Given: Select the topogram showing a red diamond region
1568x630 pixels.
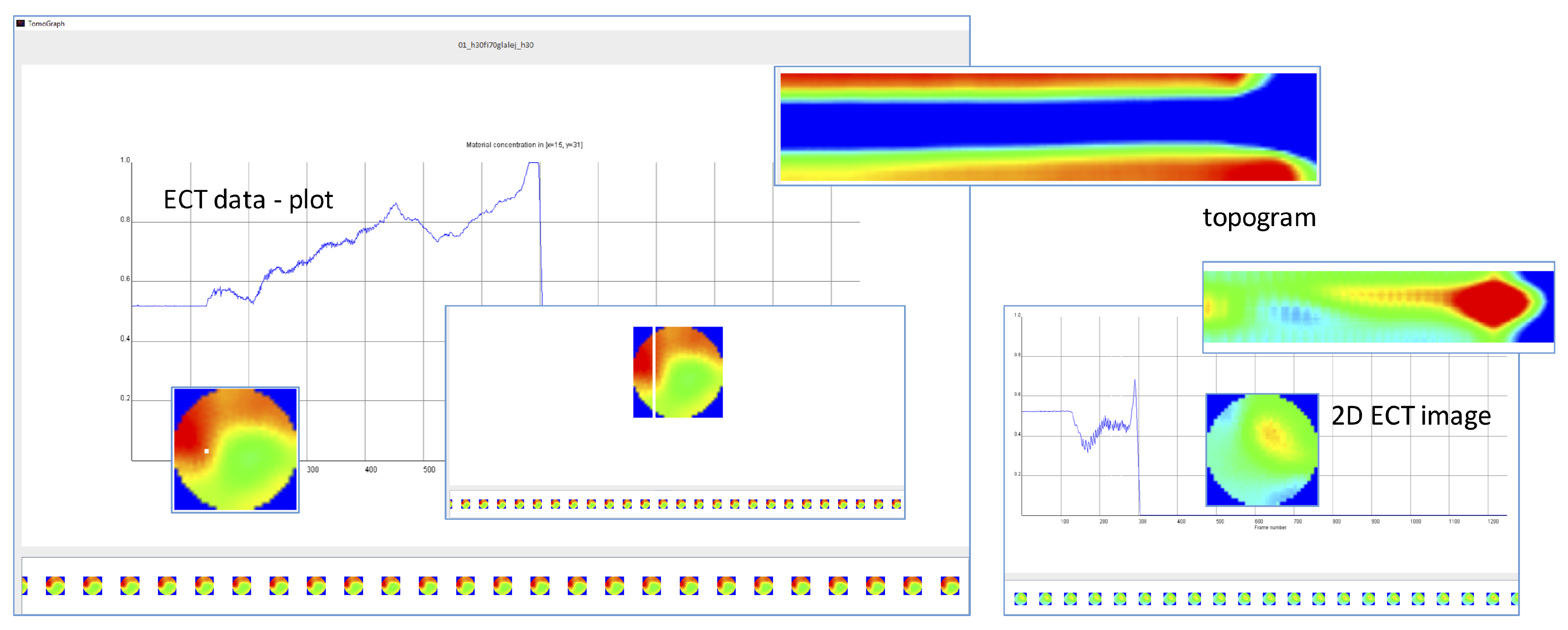Looking at the screenshot, I should (1378, 307).
